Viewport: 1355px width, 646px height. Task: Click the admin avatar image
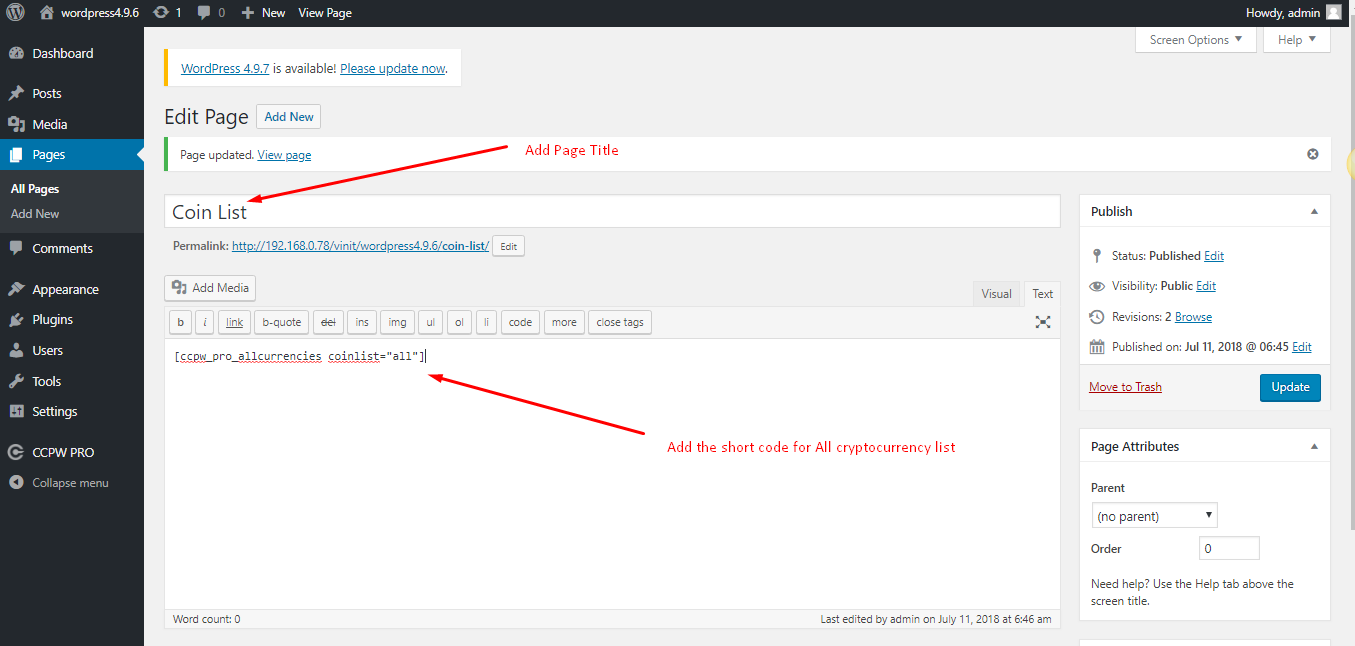click(x=1334, y=13)
